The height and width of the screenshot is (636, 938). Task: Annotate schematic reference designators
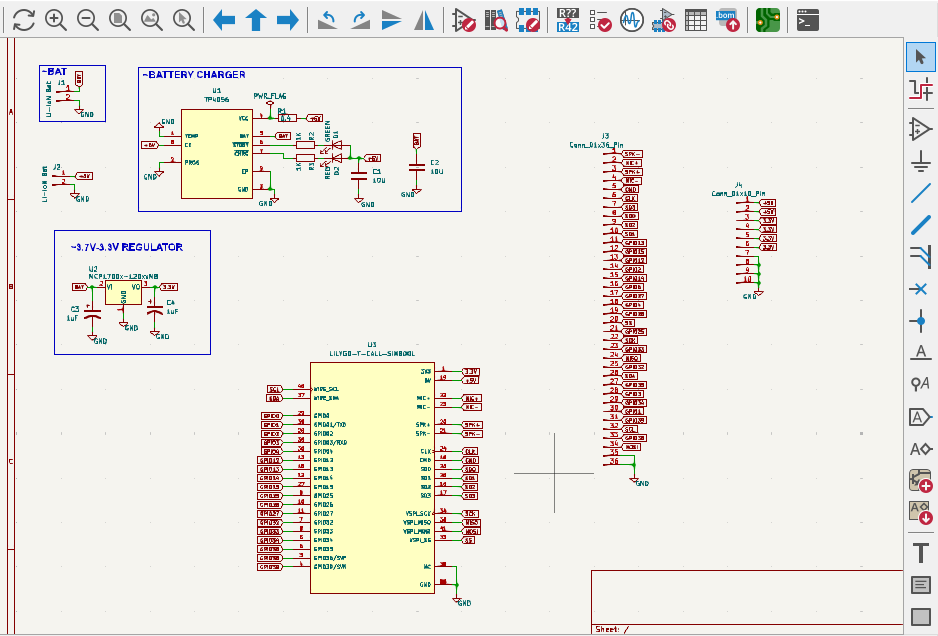click(568, 19)
